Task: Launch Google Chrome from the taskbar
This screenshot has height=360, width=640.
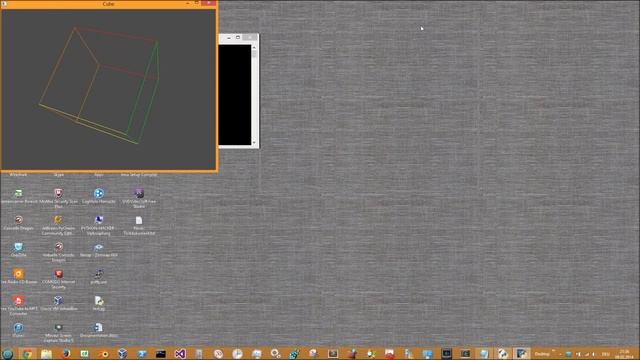Action: (27, 354)
